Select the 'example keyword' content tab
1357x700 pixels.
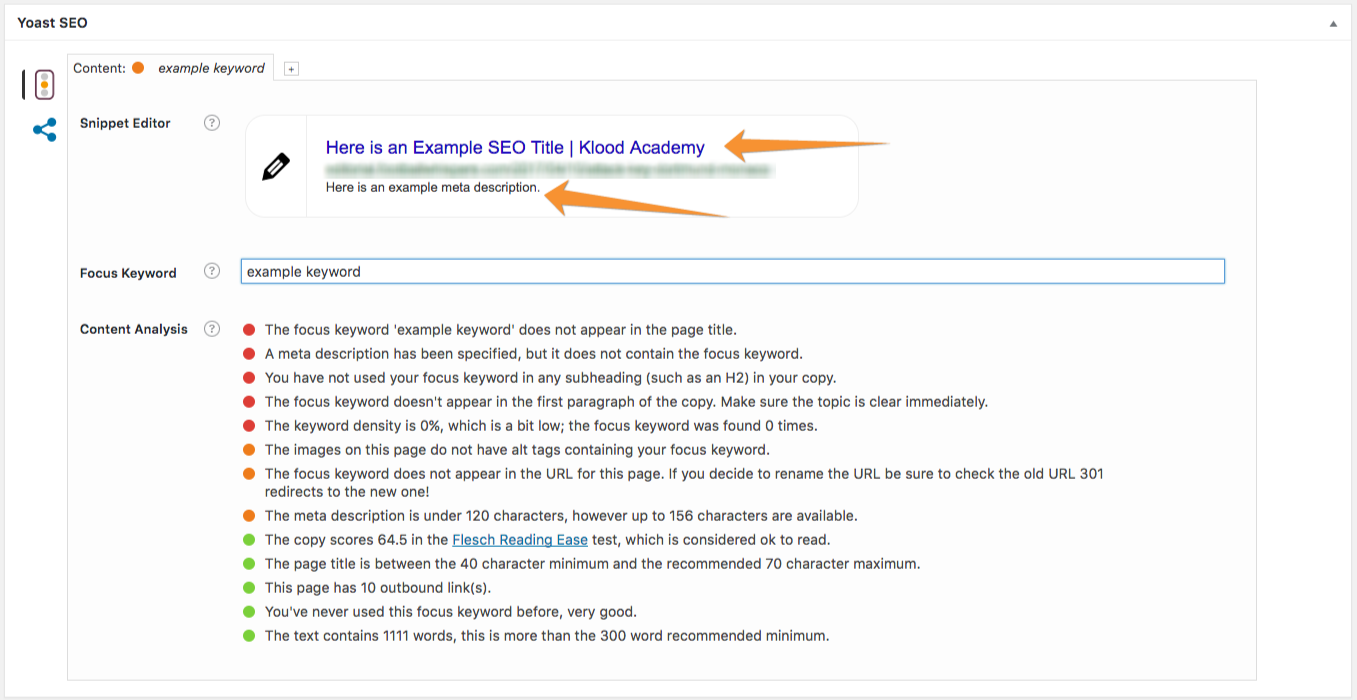pyautogui.click(x=211, y=68)
